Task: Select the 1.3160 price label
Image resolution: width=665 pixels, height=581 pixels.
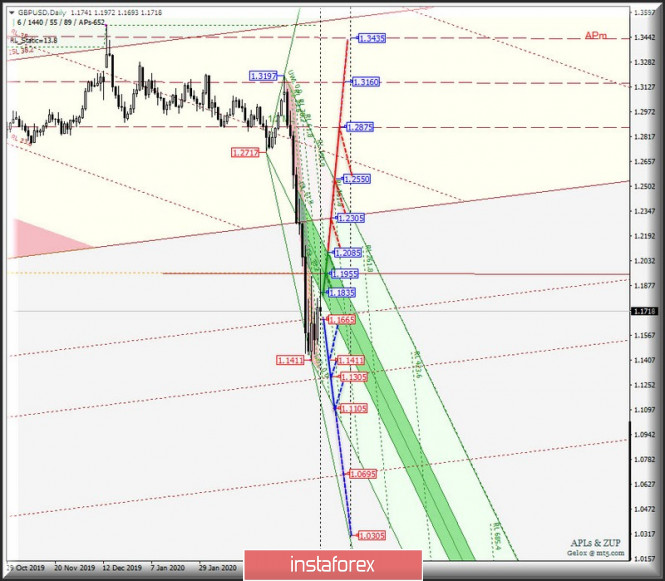Action: 366,82
